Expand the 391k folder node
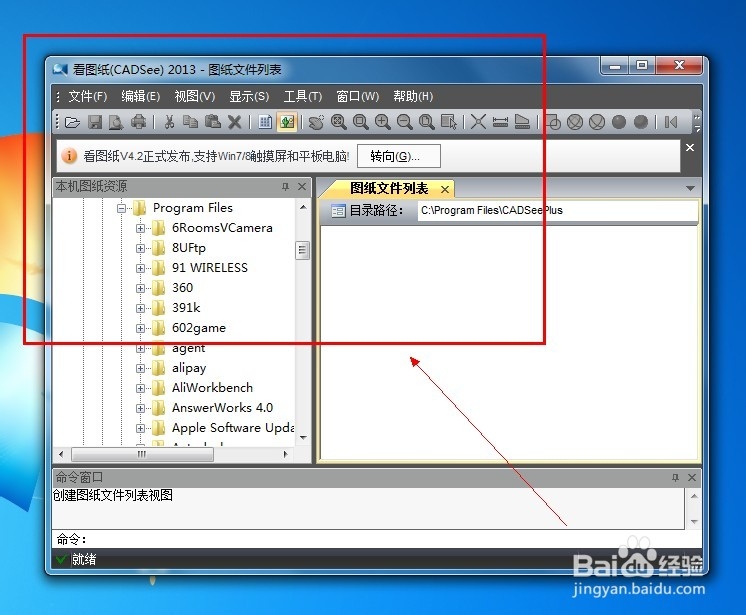 (140, 308)
